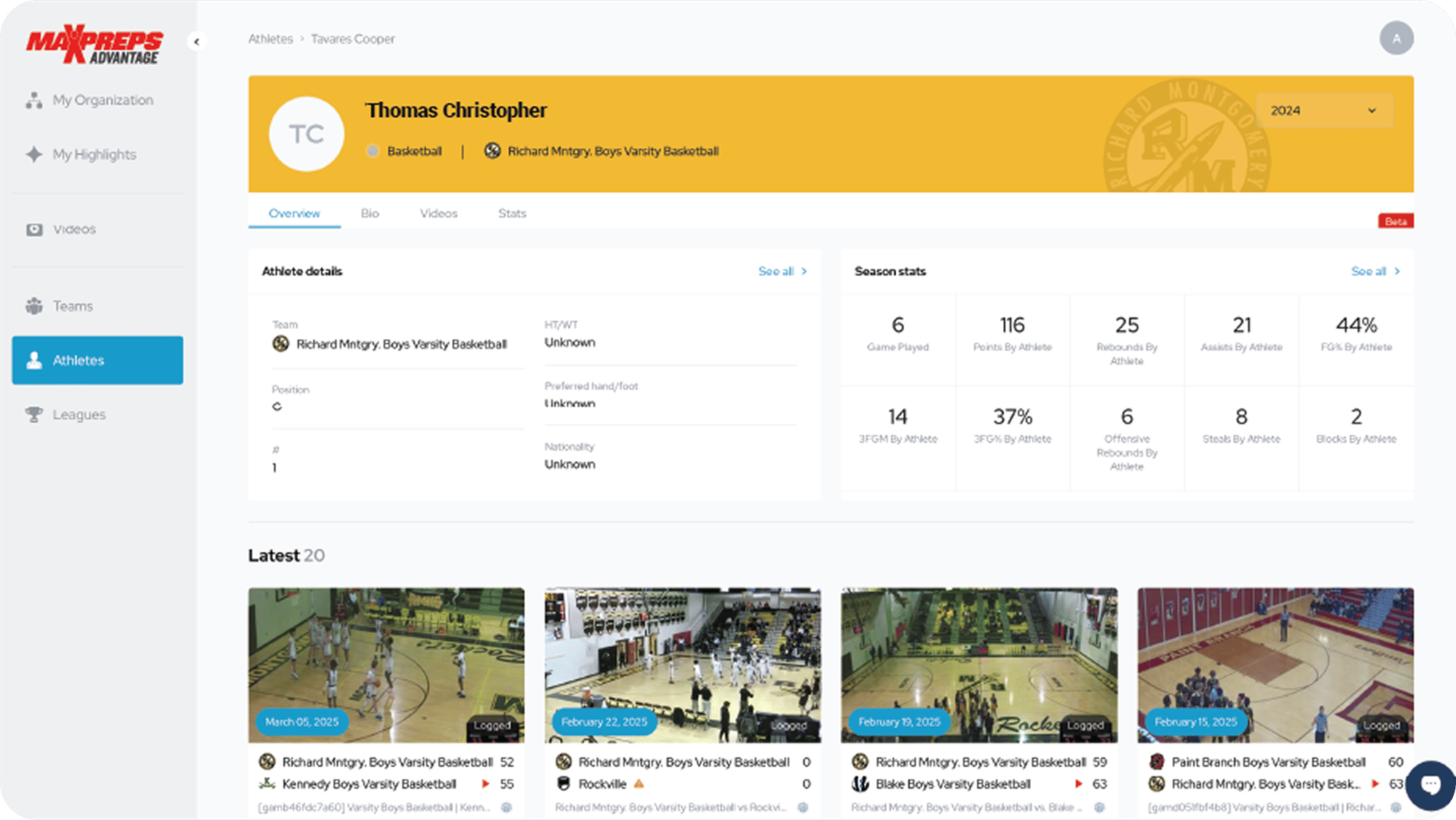Switch to the Bio tab
Screen dimensions: 1456x820
[x=370, y=213]
